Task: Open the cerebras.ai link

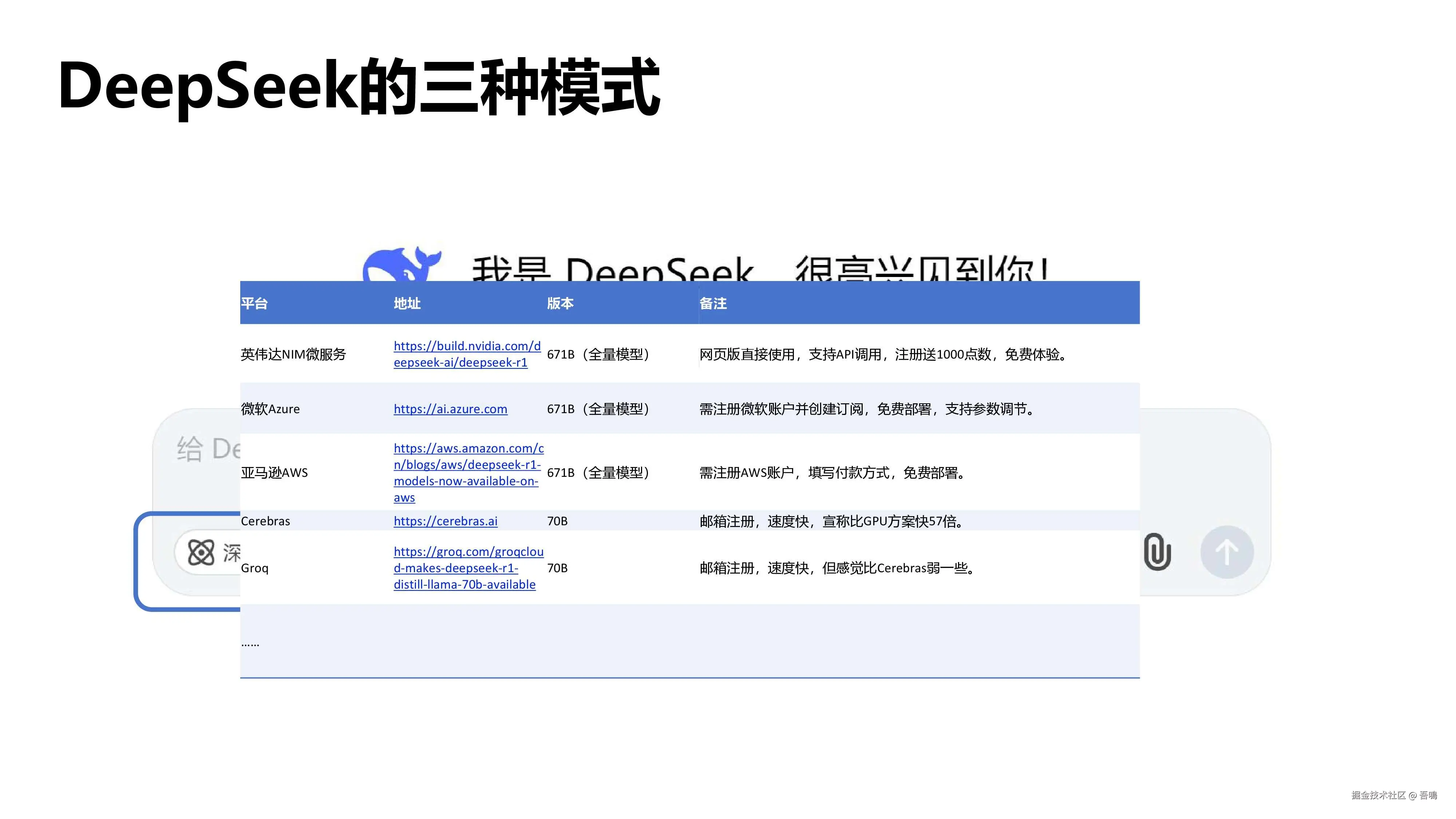Action: [446, 521]
